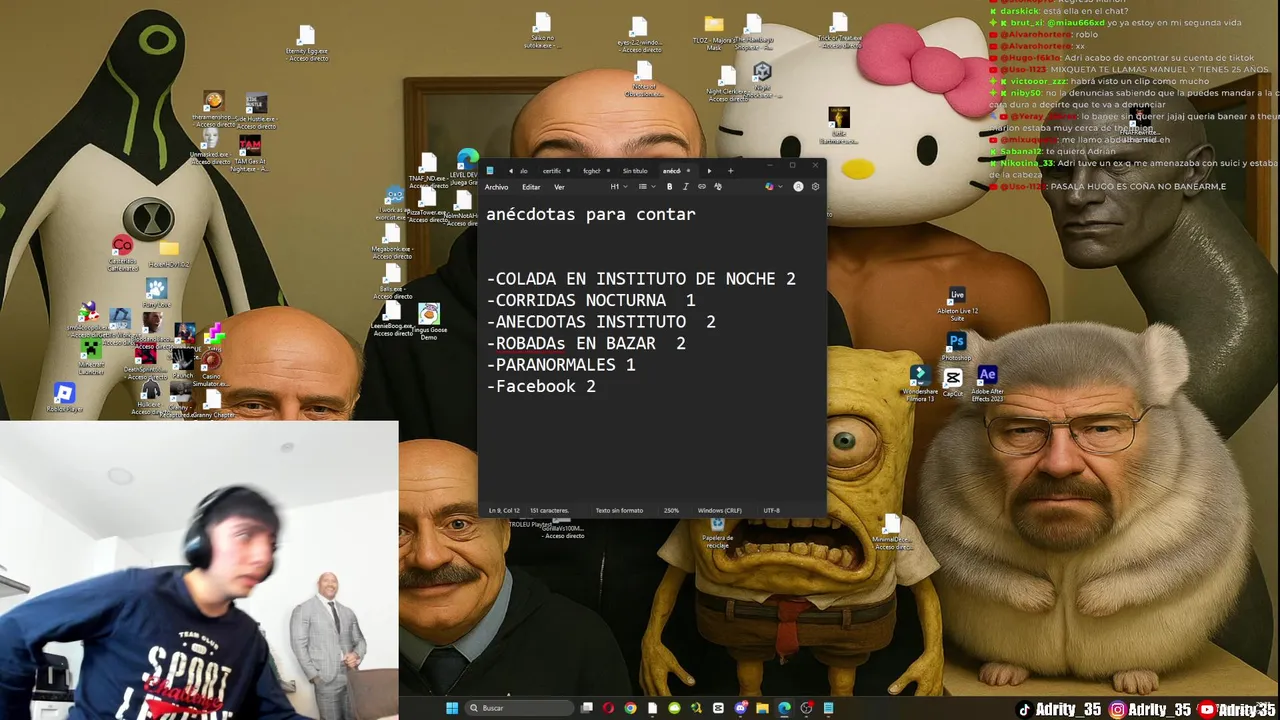Open Notepad settings gear

click(815, 187)
